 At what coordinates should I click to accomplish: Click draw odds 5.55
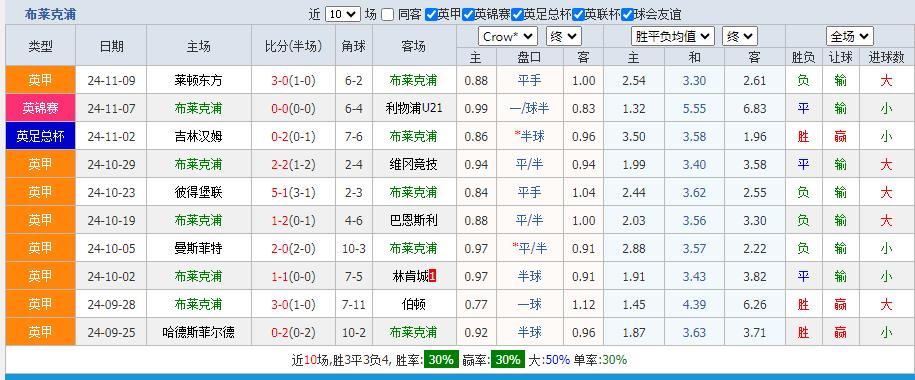pos(694,108)
